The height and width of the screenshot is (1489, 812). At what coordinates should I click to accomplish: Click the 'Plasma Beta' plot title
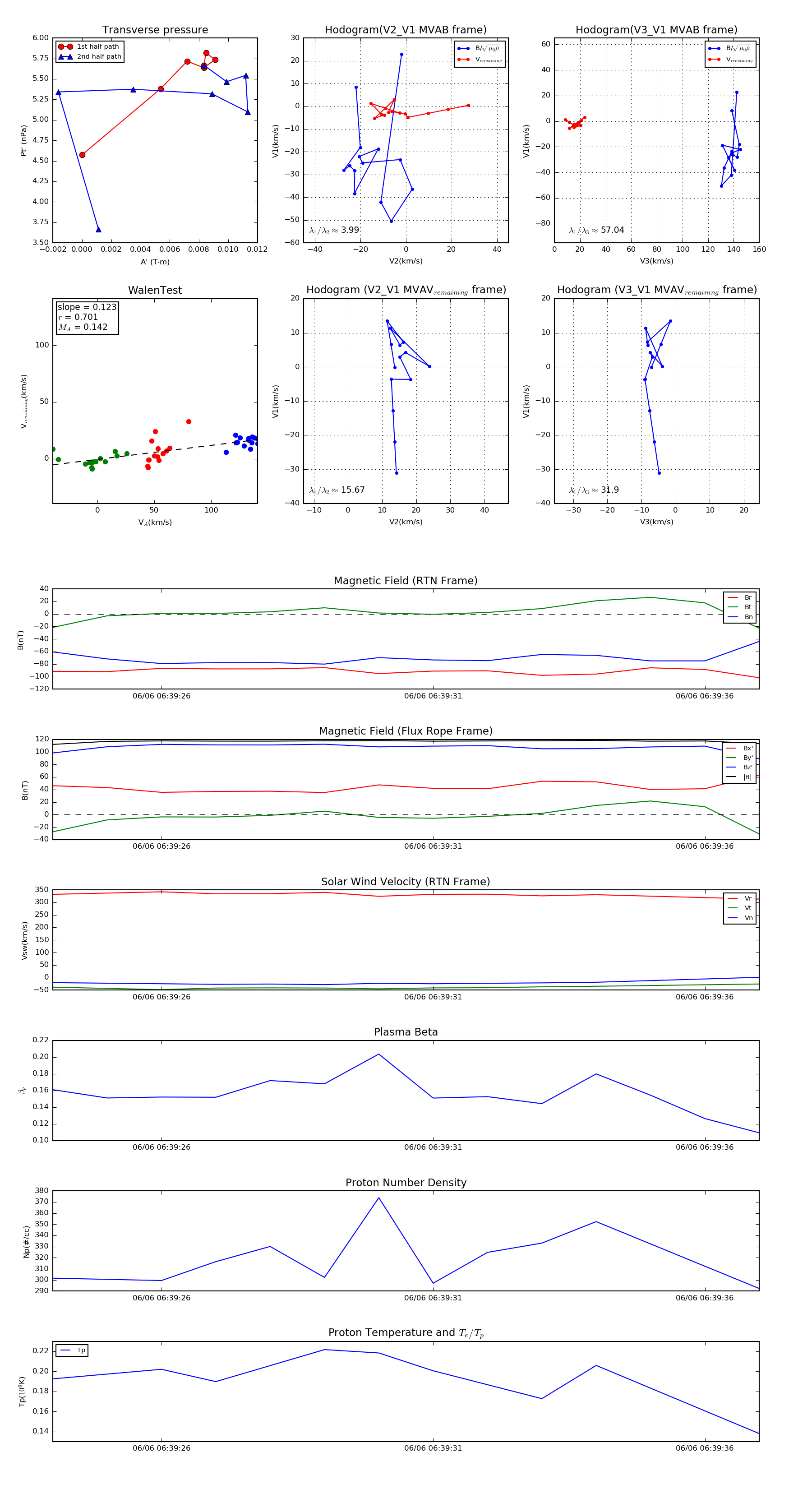[406, 1032]
